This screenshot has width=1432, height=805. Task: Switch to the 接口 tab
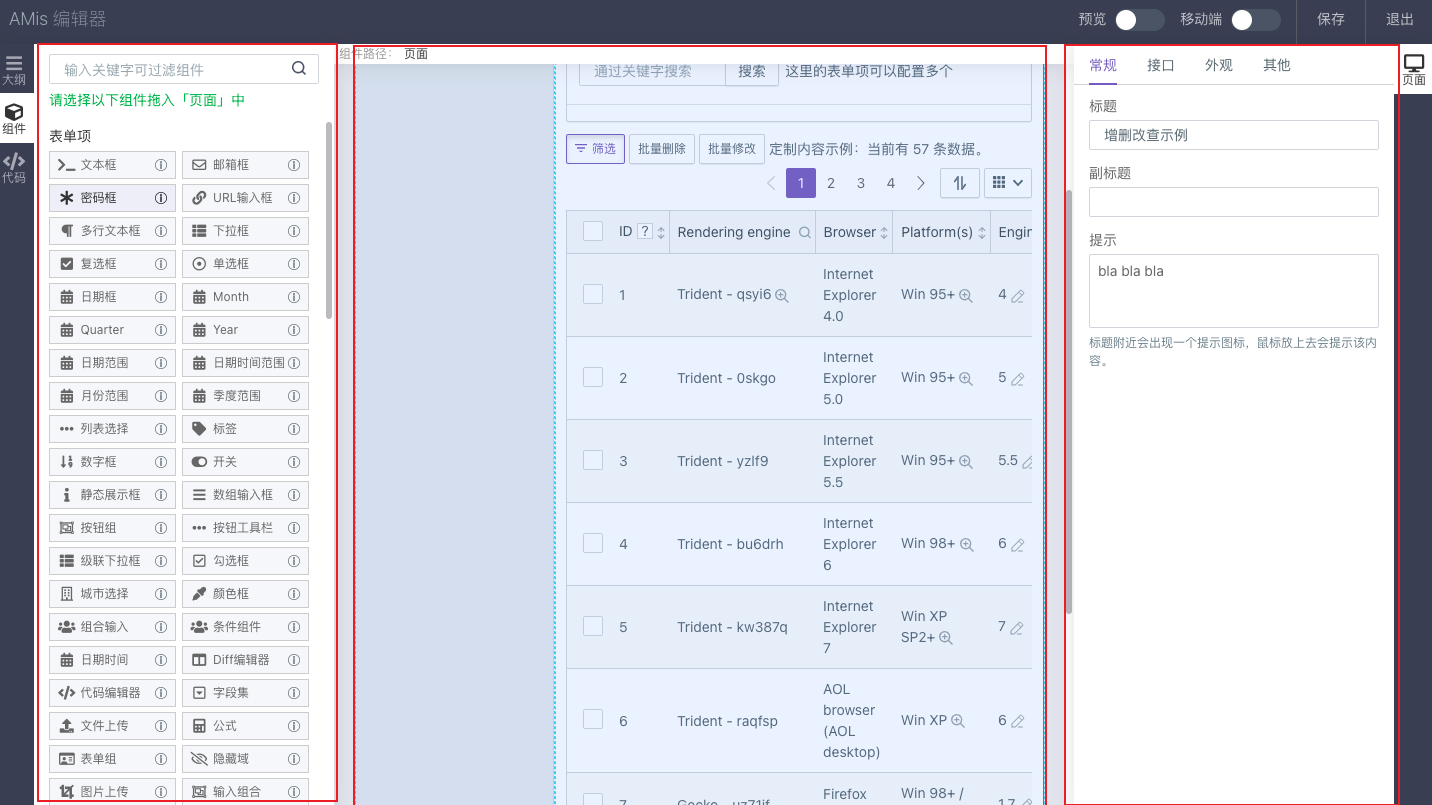[1160, 65]
